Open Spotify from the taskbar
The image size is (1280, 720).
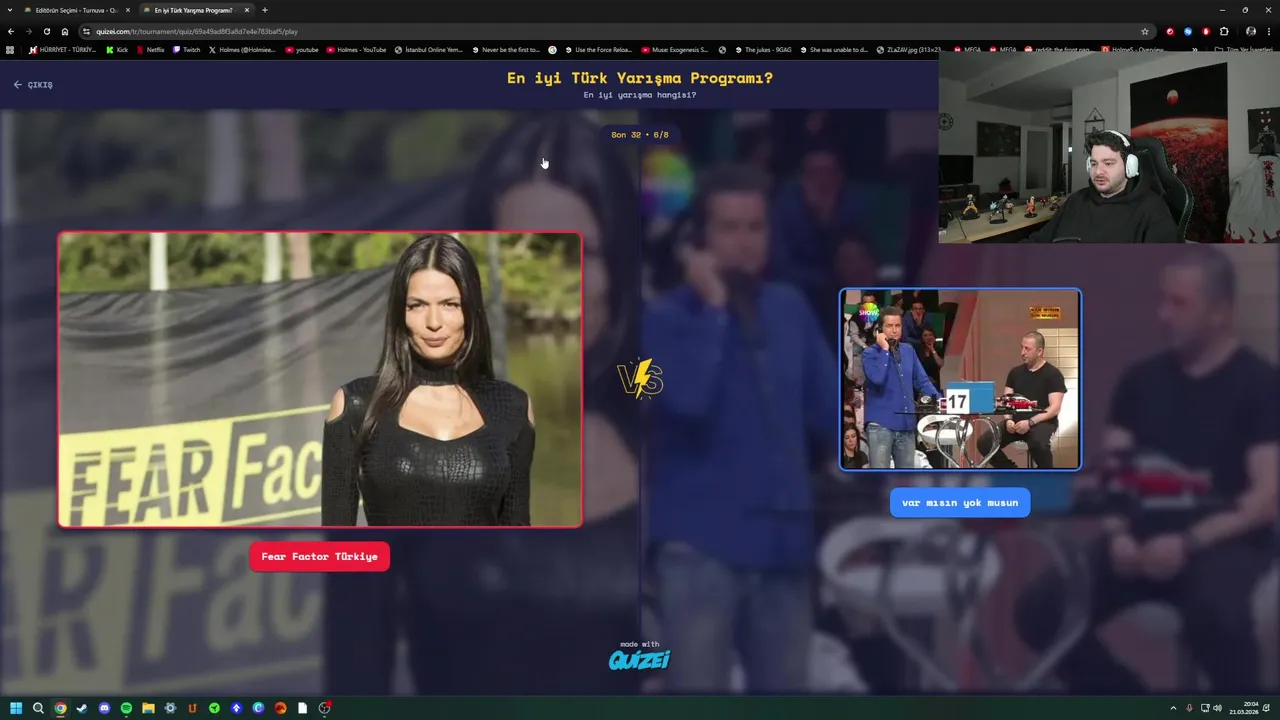(x=126, y=708)
